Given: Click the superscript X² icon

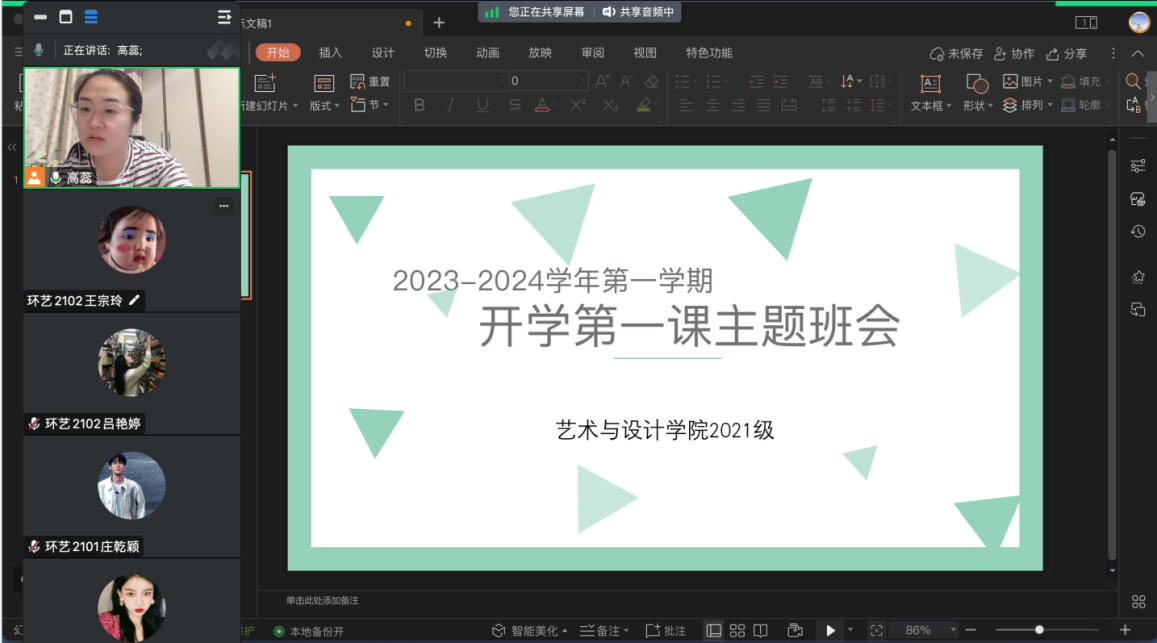Looking at the screenshot, I should point(577,105).
